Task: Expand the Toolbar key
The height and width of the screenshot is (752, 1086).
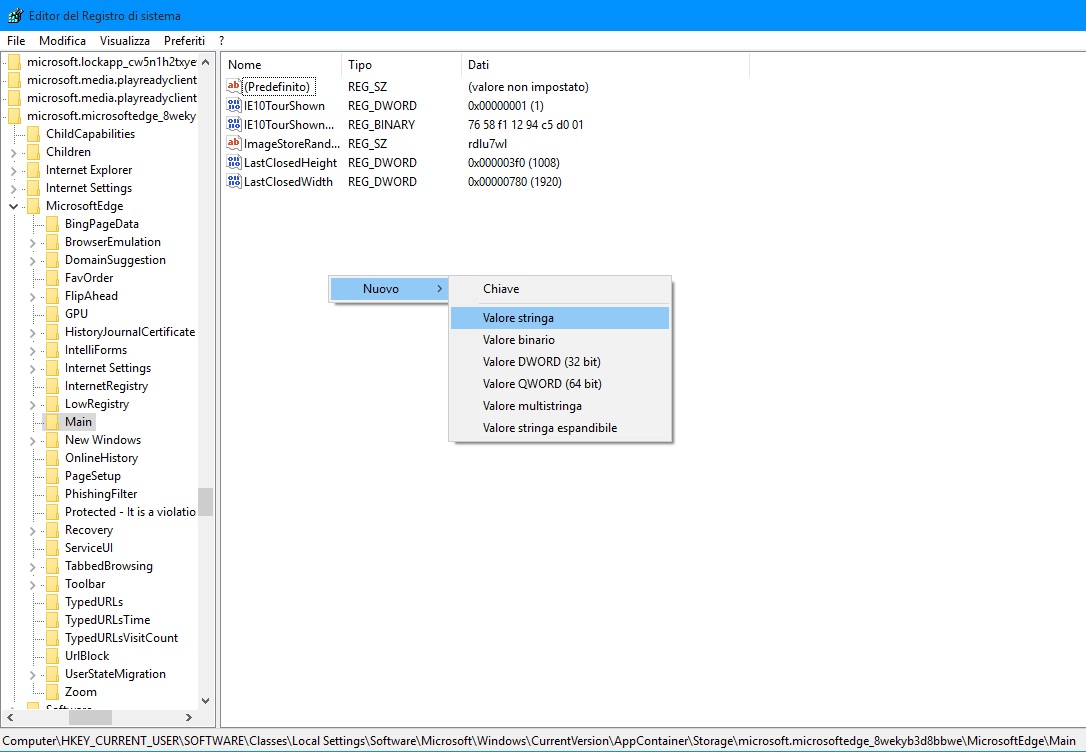Action: tap(33, 584)
